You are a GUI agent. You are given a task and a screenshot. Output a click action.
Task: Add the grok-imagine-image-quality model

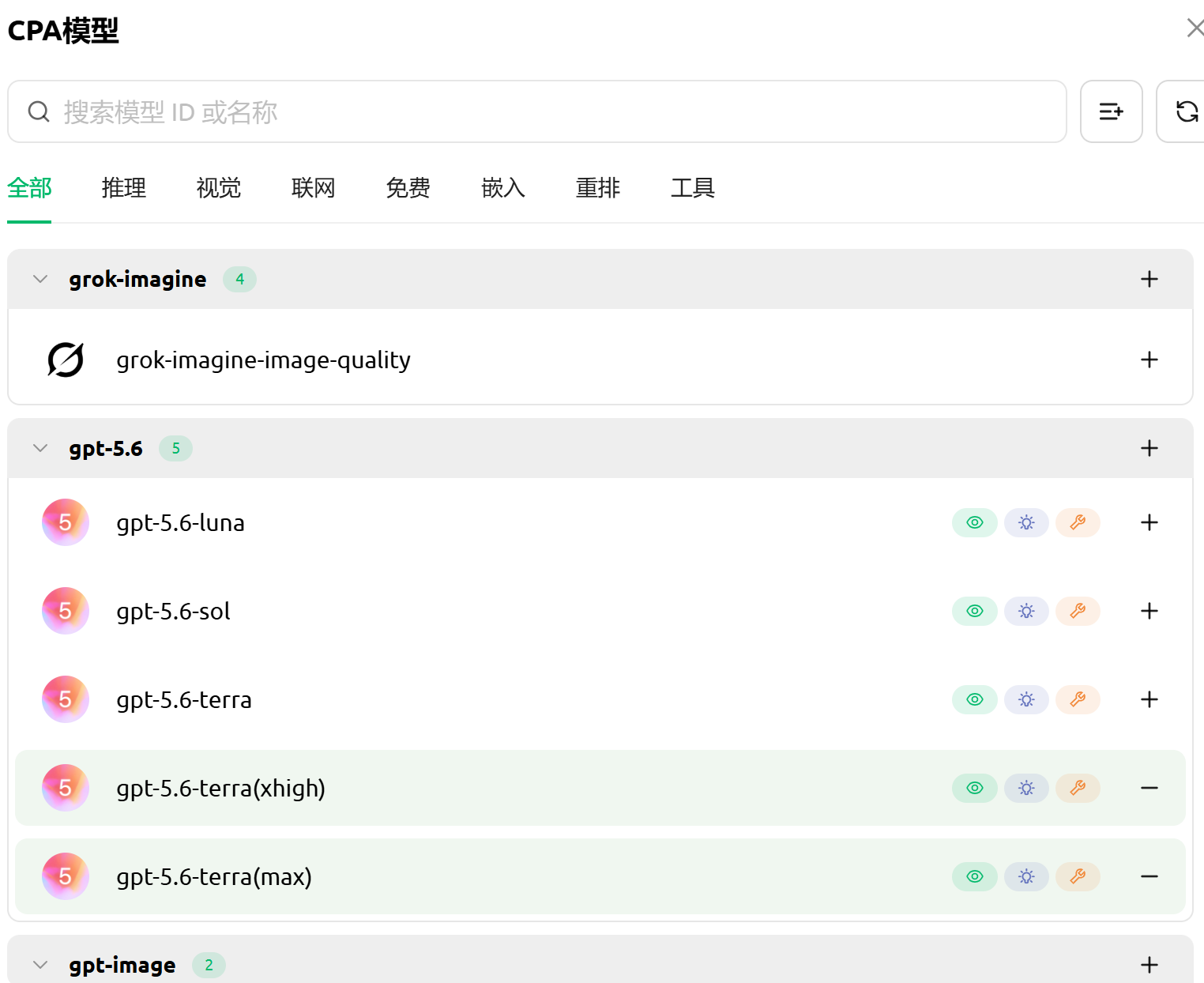tap(1149, 360)
